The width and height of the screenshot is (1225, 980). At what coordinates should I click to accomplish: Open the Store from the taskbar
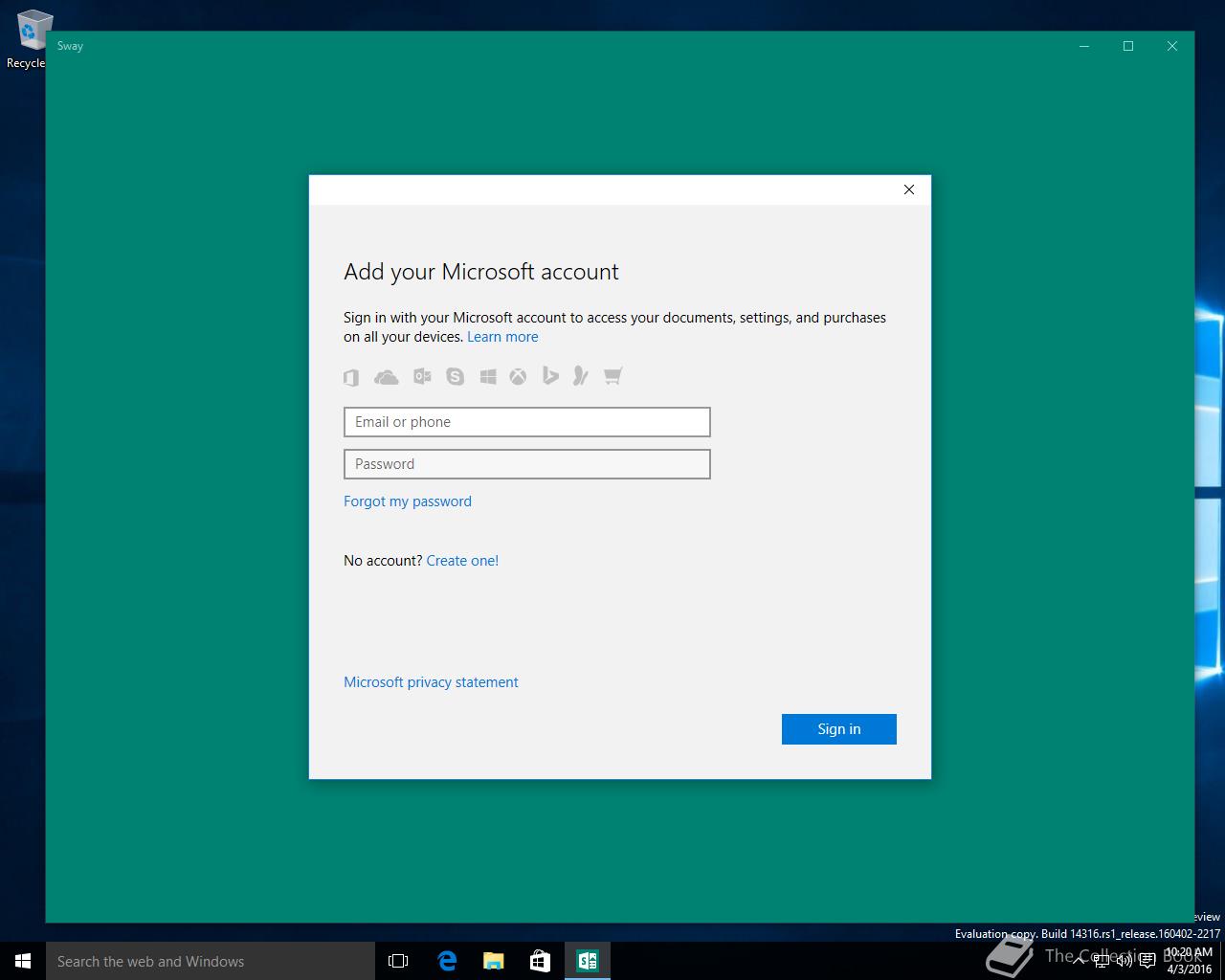point(540,961)
